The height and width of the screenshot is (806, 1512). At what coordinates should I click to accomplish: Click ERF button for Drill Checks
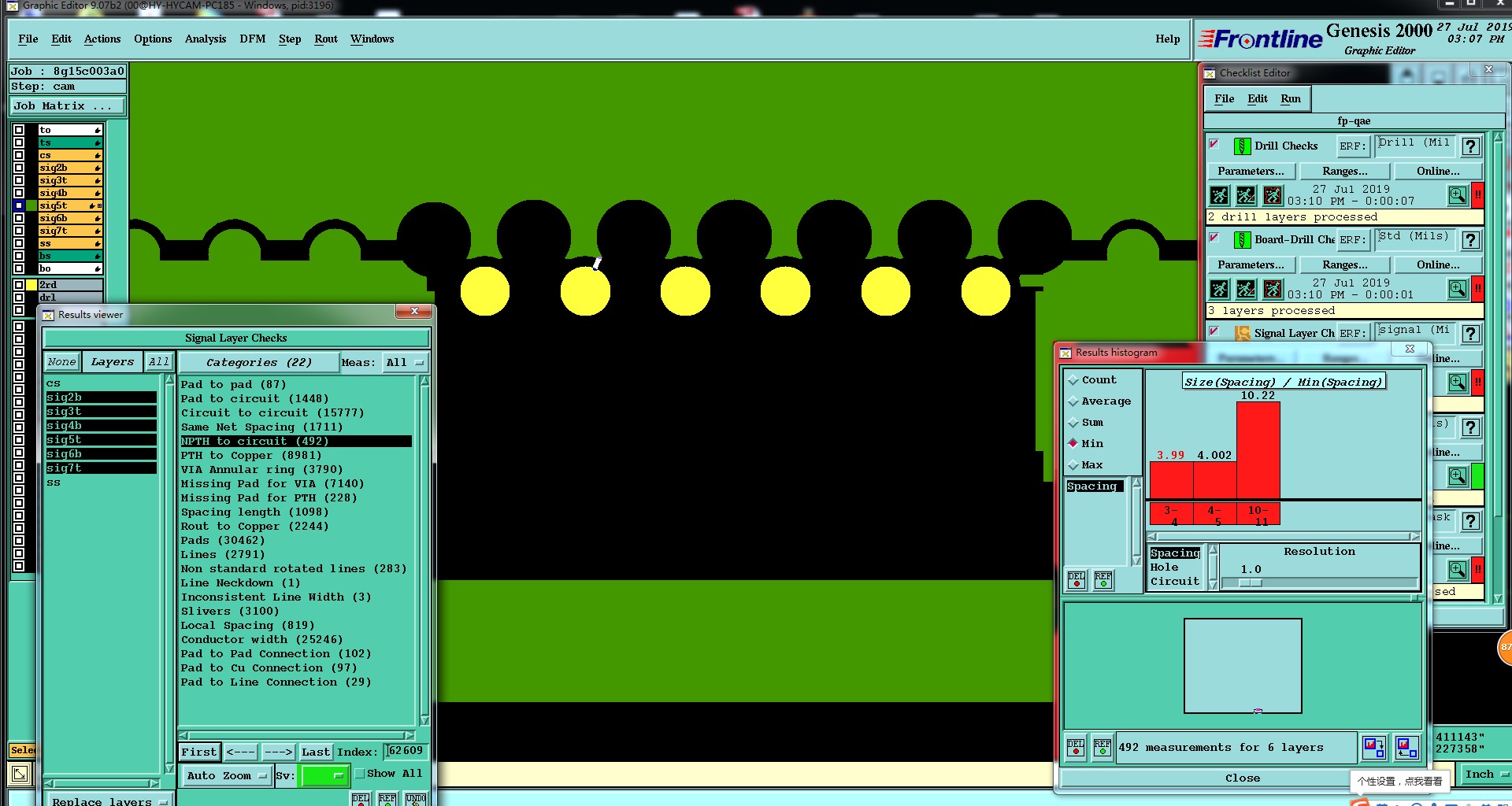point(1353,146)
